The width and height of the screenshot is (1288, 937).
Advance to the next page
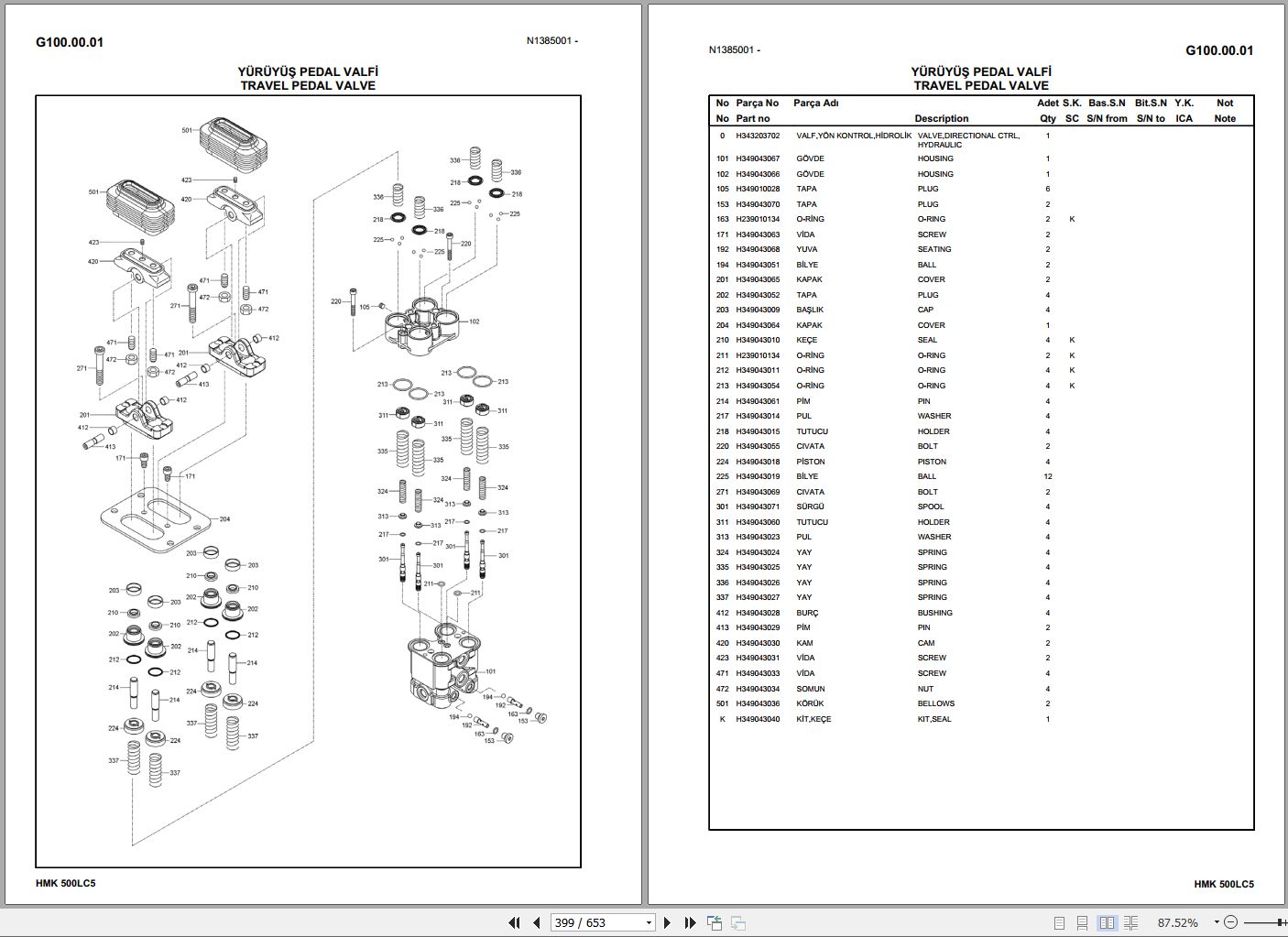(669, 923)
